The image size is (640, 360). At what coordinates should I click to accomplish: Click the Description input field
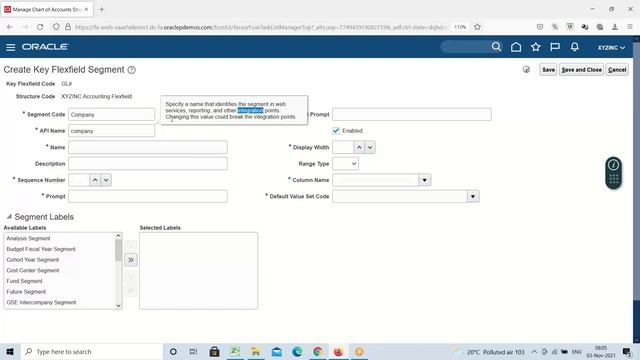pyautogui.click(x=148, y=164)
